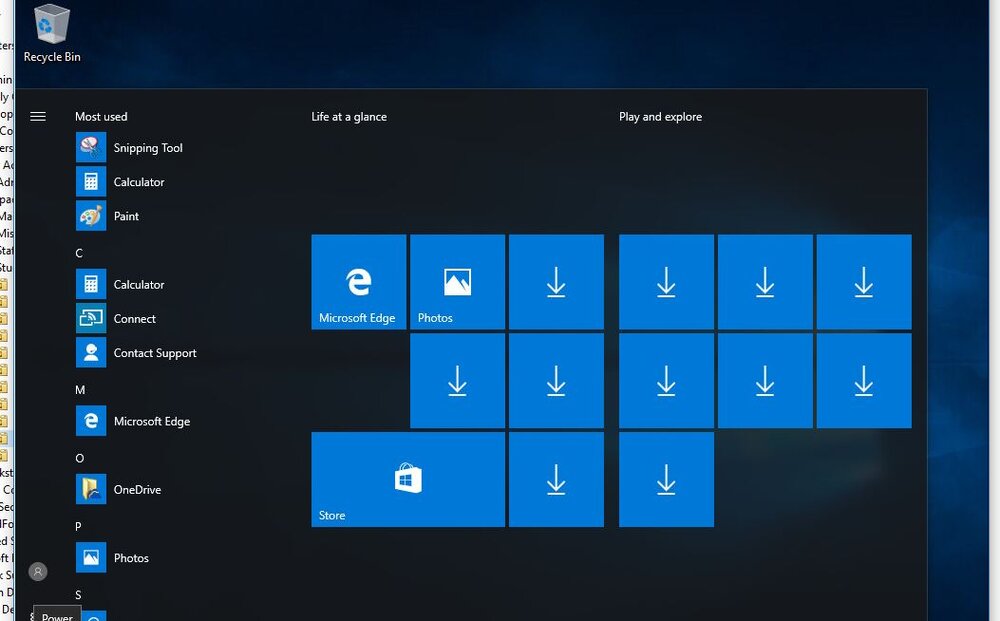Image resolution: width=1000 pixels, height=621 pixels.
Task: Open the Recycle Bin desktop icon
Action: pos(52,33)
